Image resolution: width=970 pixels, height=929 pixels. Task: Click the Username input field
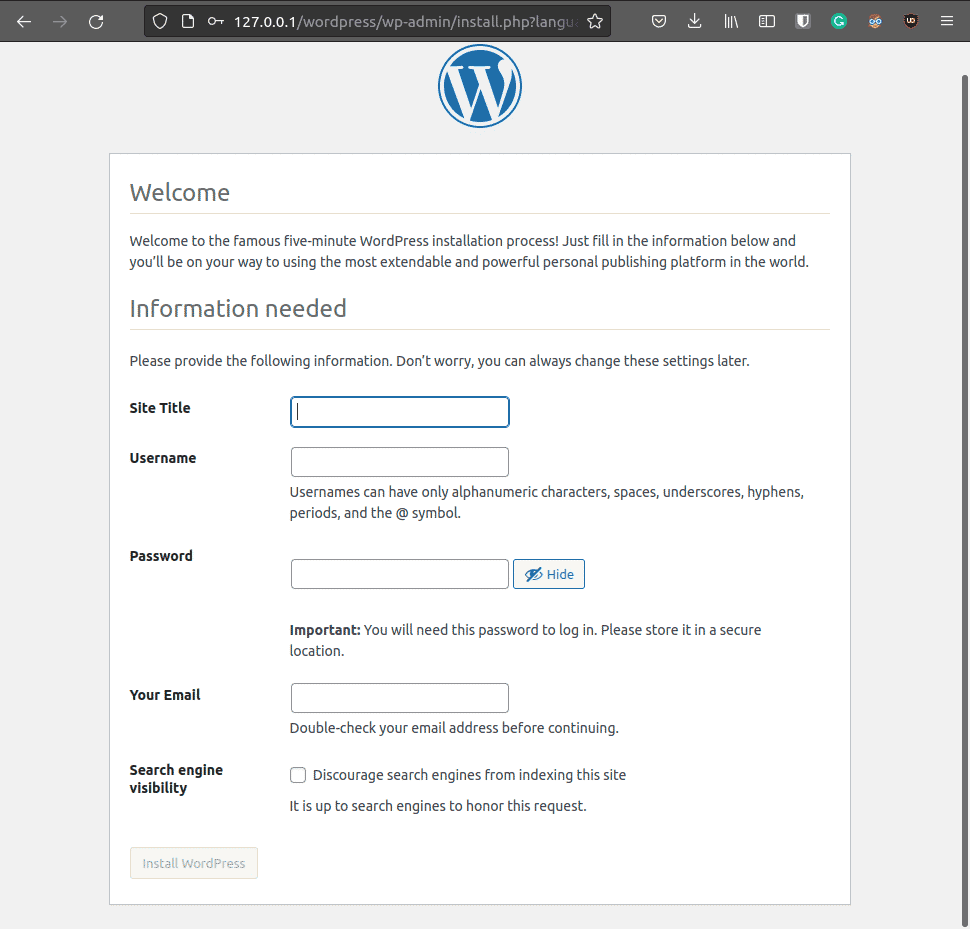click(x=400, y=462)
